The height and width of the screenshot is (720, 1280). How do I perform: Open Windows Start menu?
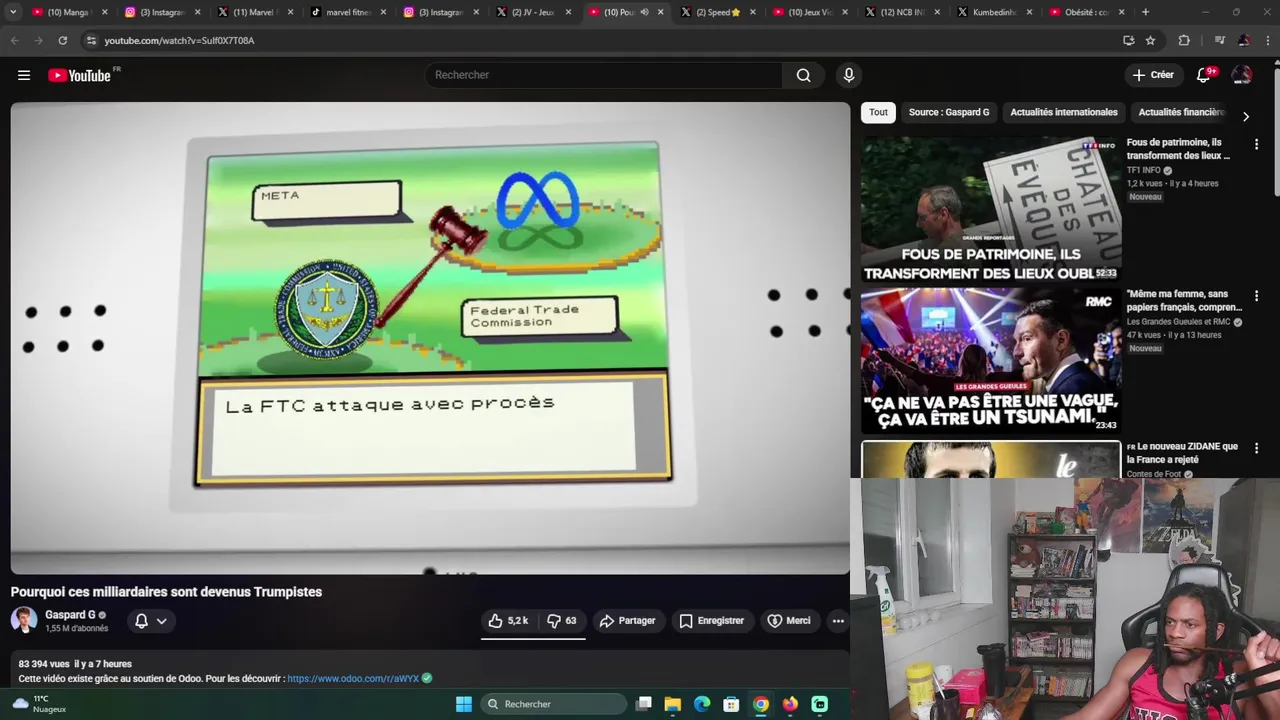pos(463,704)
